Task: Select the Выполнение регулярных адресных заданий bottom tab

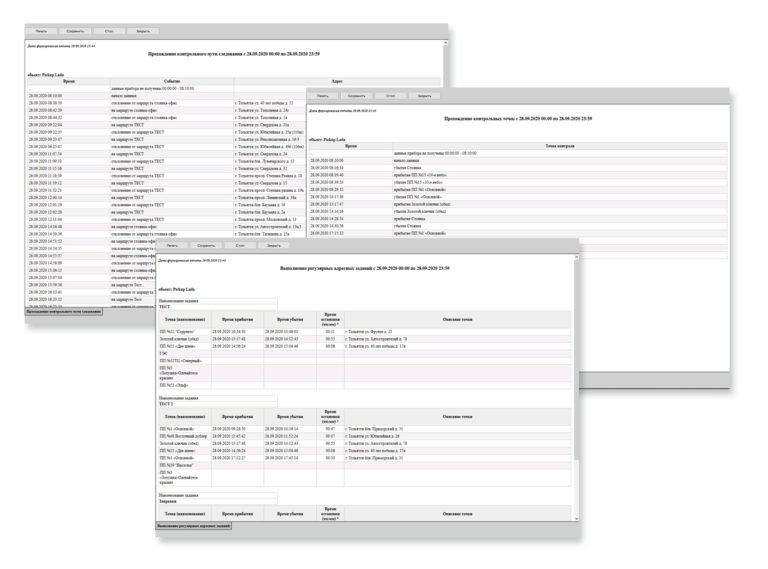Action: (x=193, y=526)
